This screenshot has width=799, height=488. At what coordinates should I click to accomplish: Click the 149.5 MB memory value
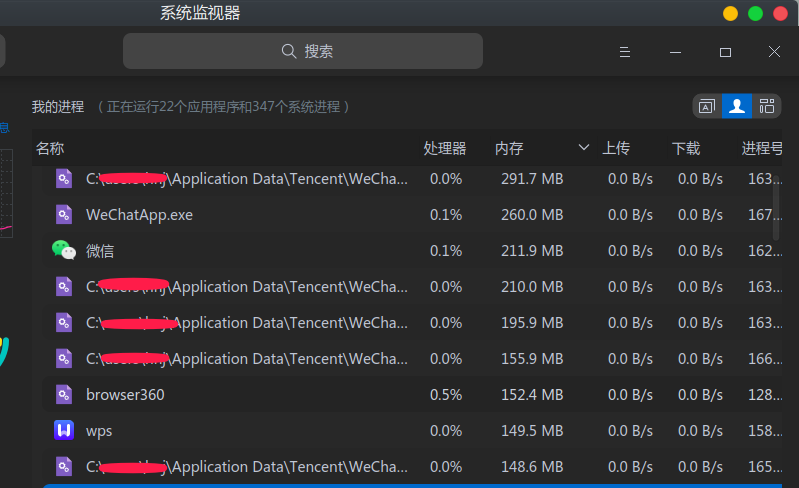pos(532,431)
